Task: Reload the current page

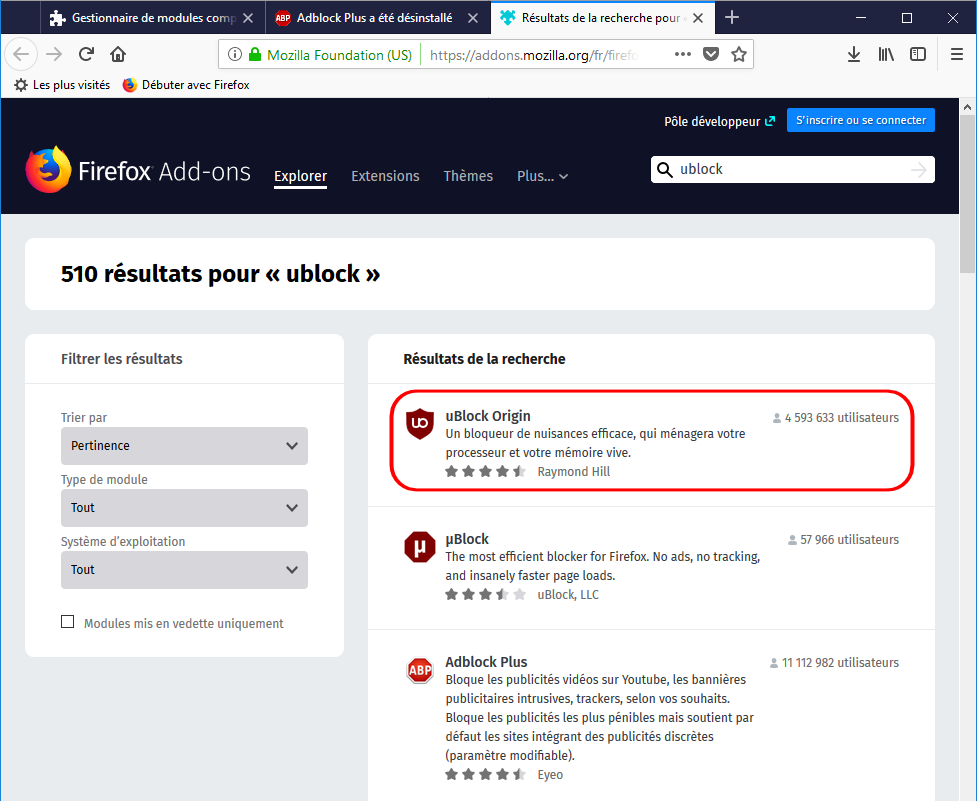Action: pos(86,54)
